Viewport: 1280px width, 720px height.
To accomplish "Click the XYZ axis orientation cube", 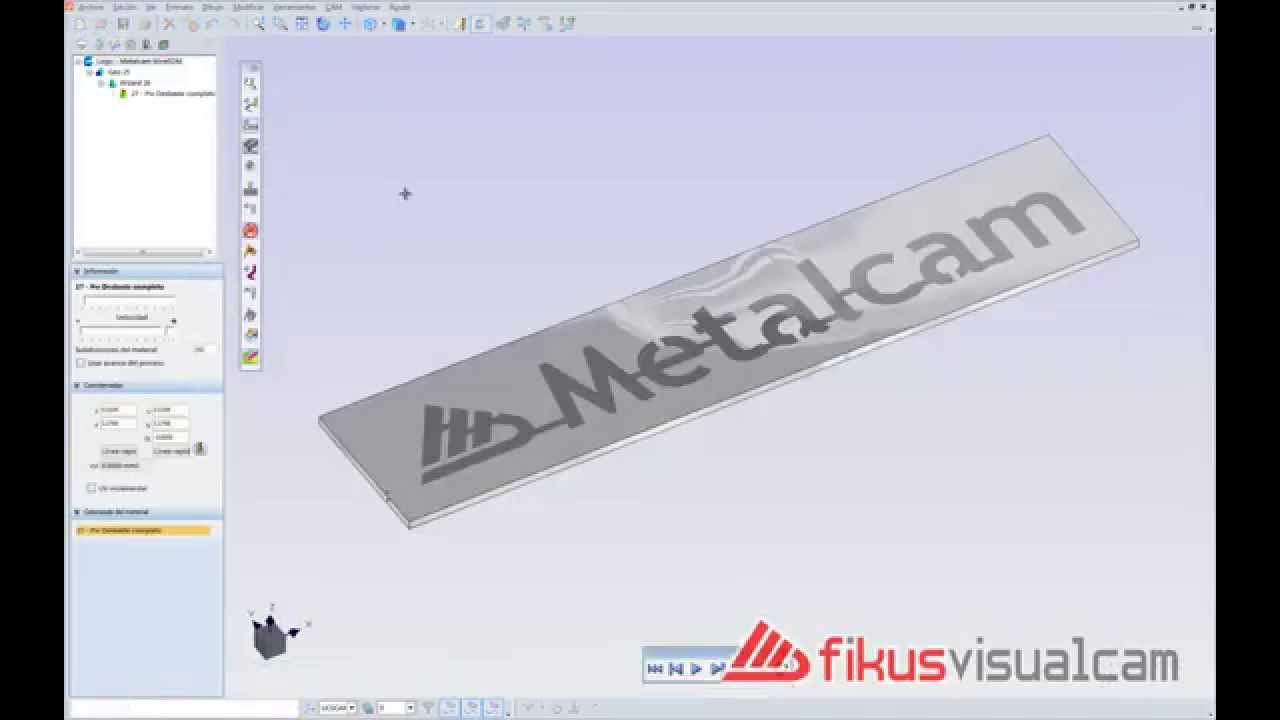I will (271, 637).
